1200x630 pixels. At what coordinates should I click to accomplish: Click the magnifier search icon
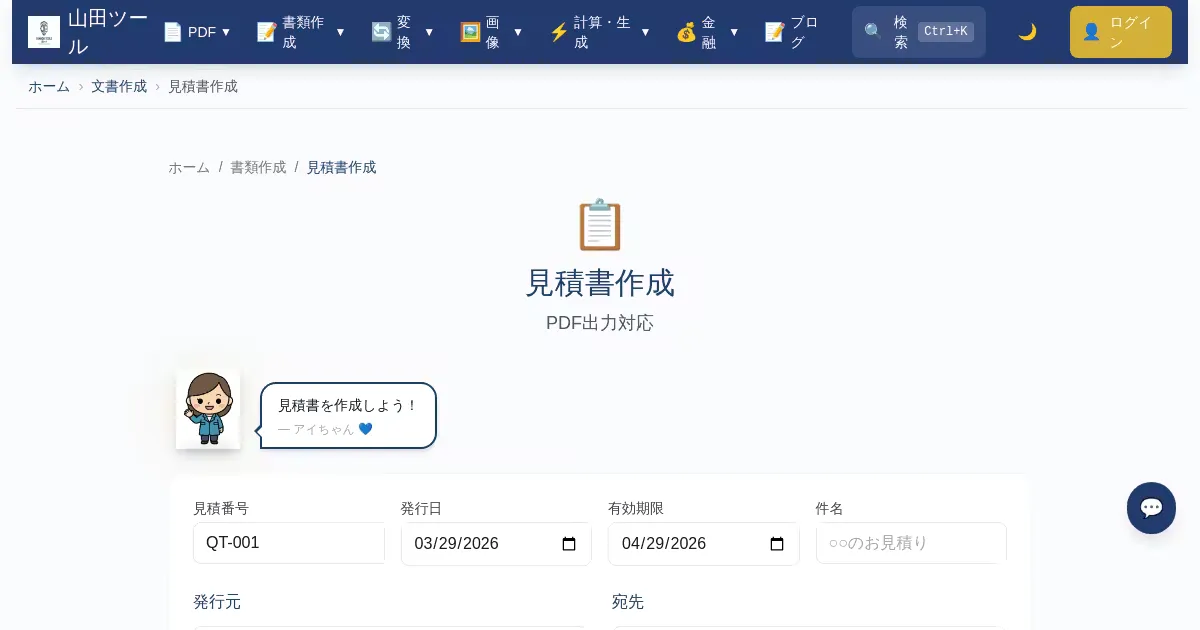(873, 32)
